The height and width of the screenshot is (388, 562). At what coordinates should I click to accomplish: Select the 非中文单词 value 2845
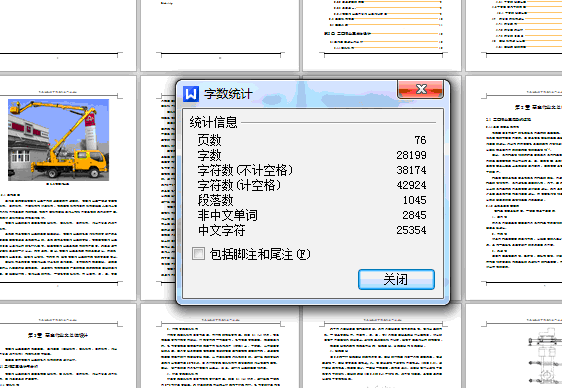(x=414, y=215)
